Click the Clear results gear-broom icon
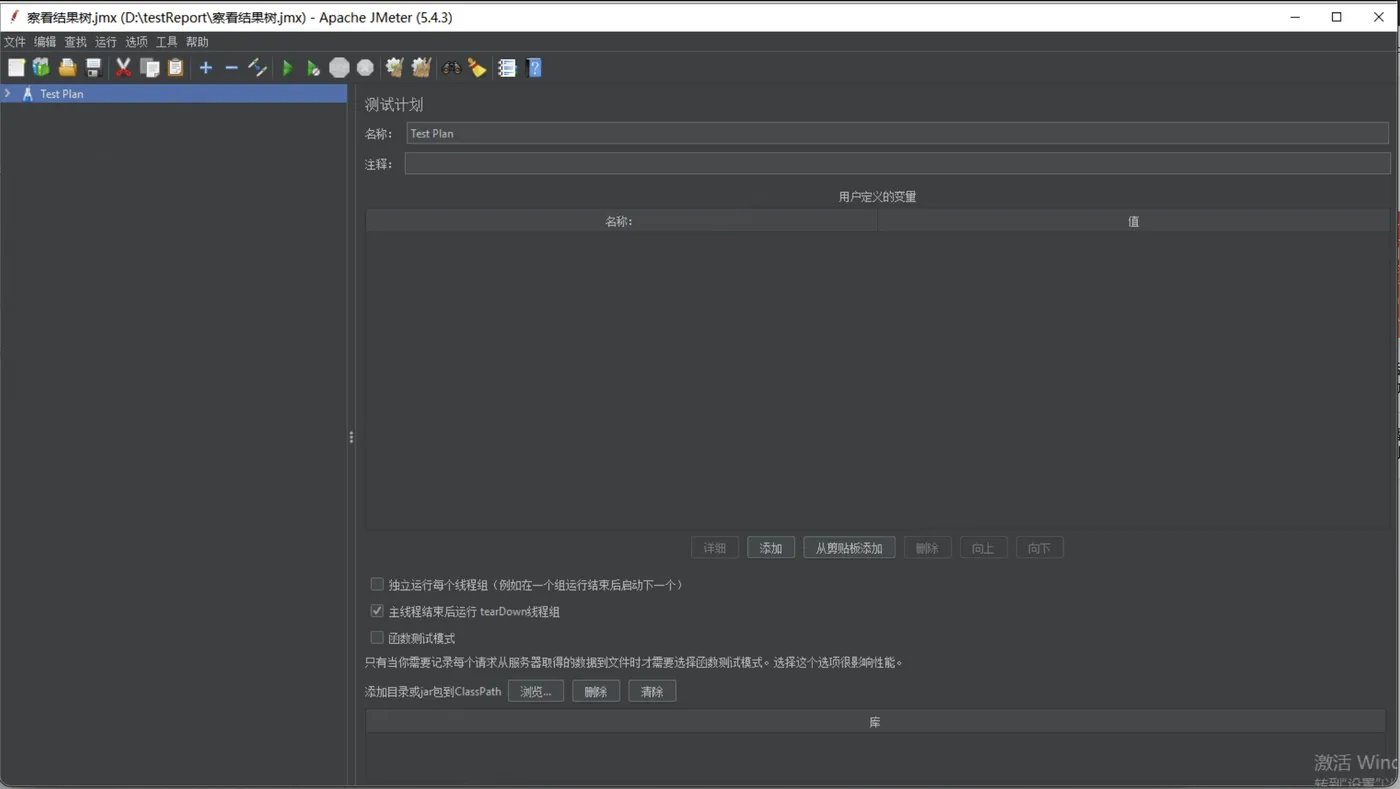This screenshot has height=789, width=1400. tap(395, 67)
